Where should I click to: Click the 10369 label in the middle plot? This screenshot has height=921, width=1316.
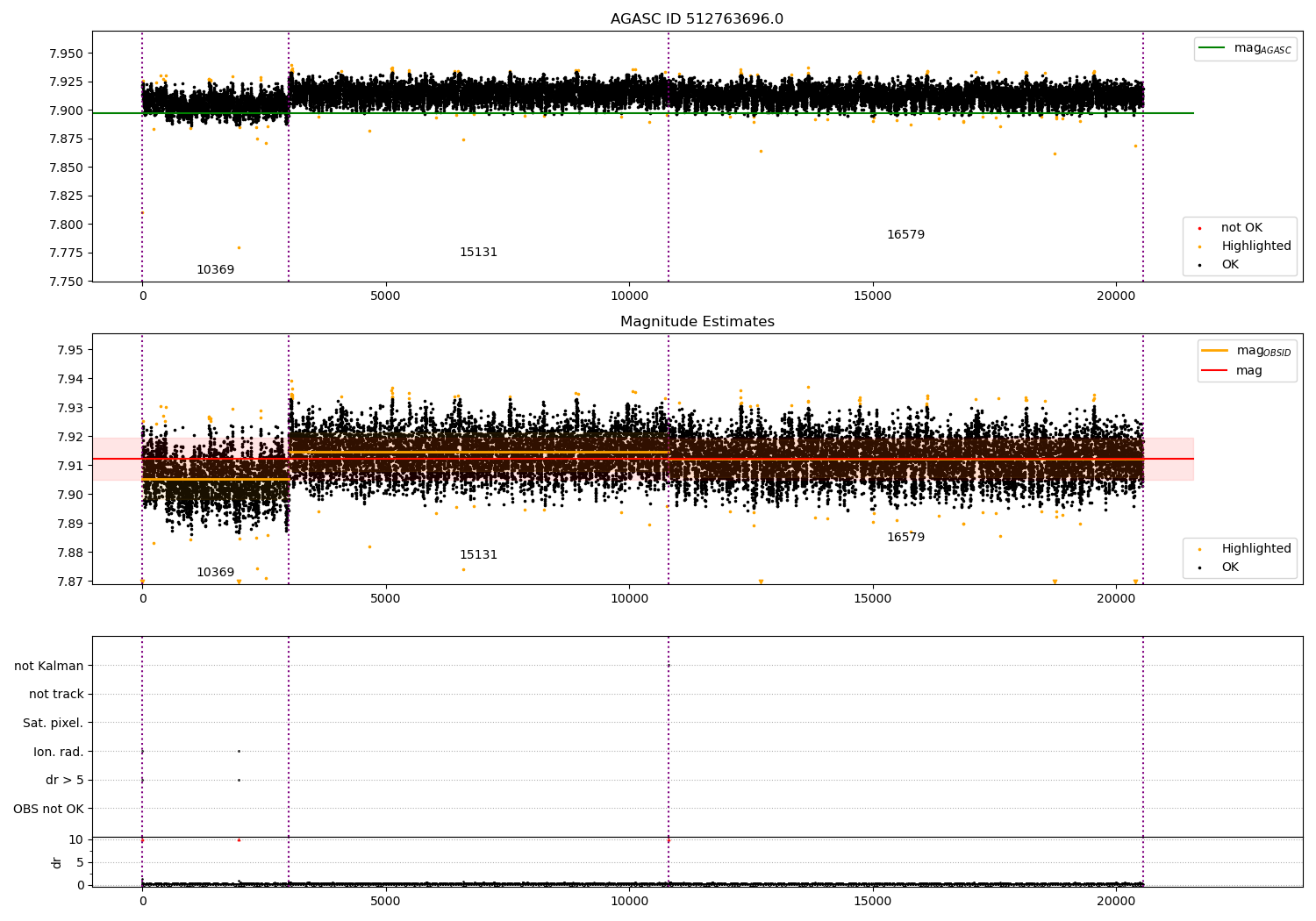(215, 573)
